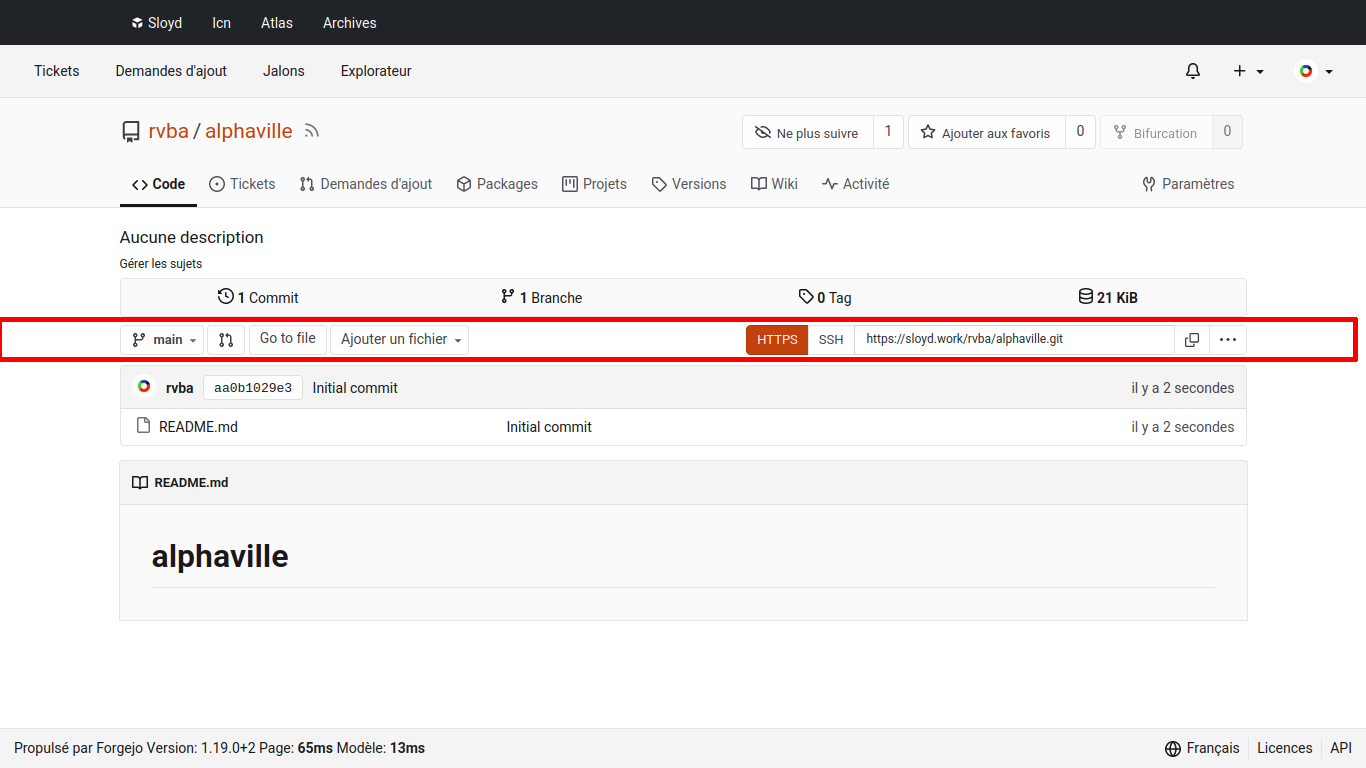Open the three-dots more options menu
The height and width of the screenshot is (768, 1366).
[x=1227, y=340]
